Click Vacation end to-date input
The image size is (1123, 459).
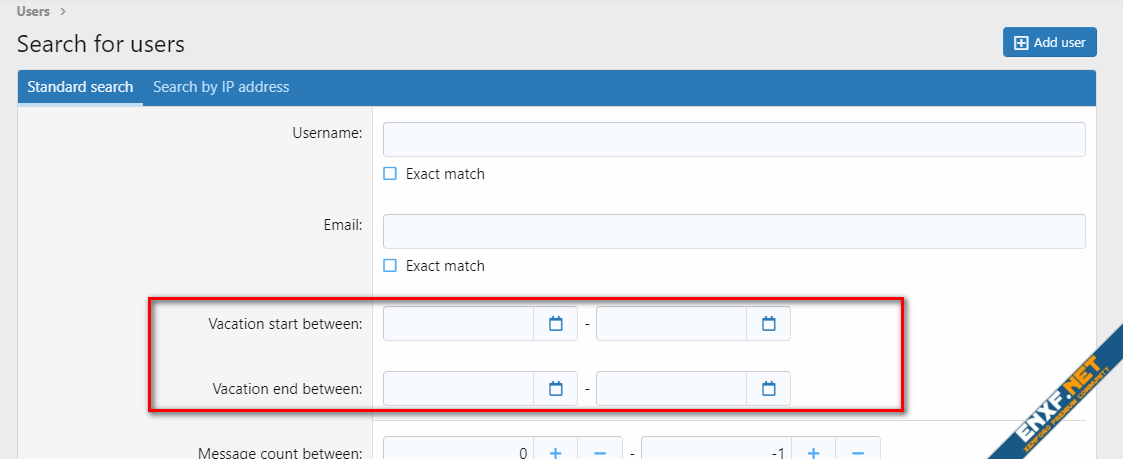coord(671,389)
